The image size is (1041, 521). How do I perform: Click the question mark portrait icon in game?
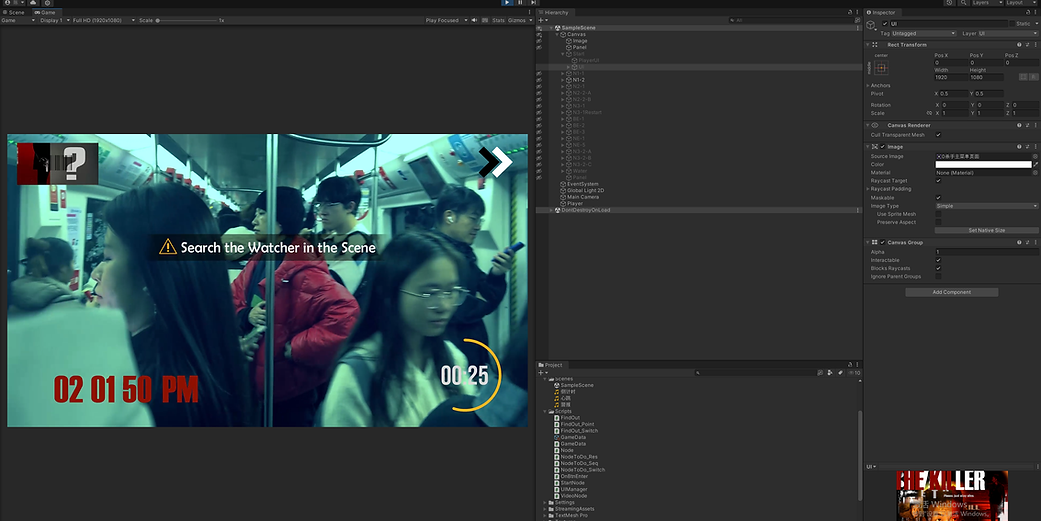[x=57, y=163]
